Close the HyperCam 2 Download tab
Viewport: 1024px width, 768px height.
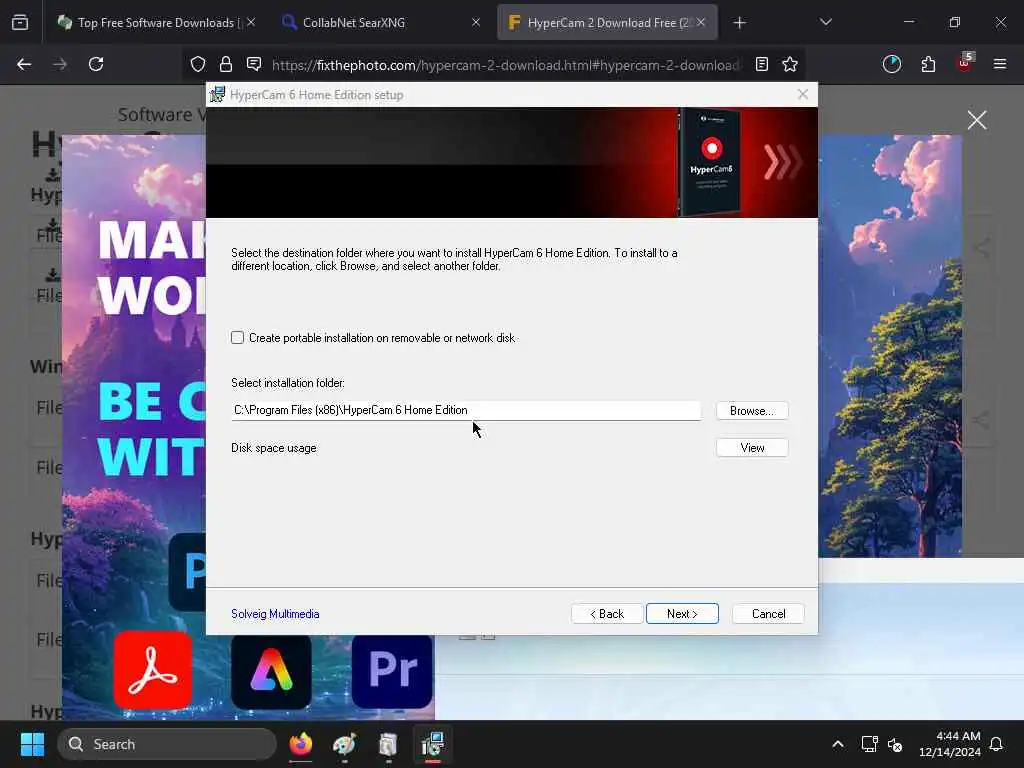(x=700, y=22)
